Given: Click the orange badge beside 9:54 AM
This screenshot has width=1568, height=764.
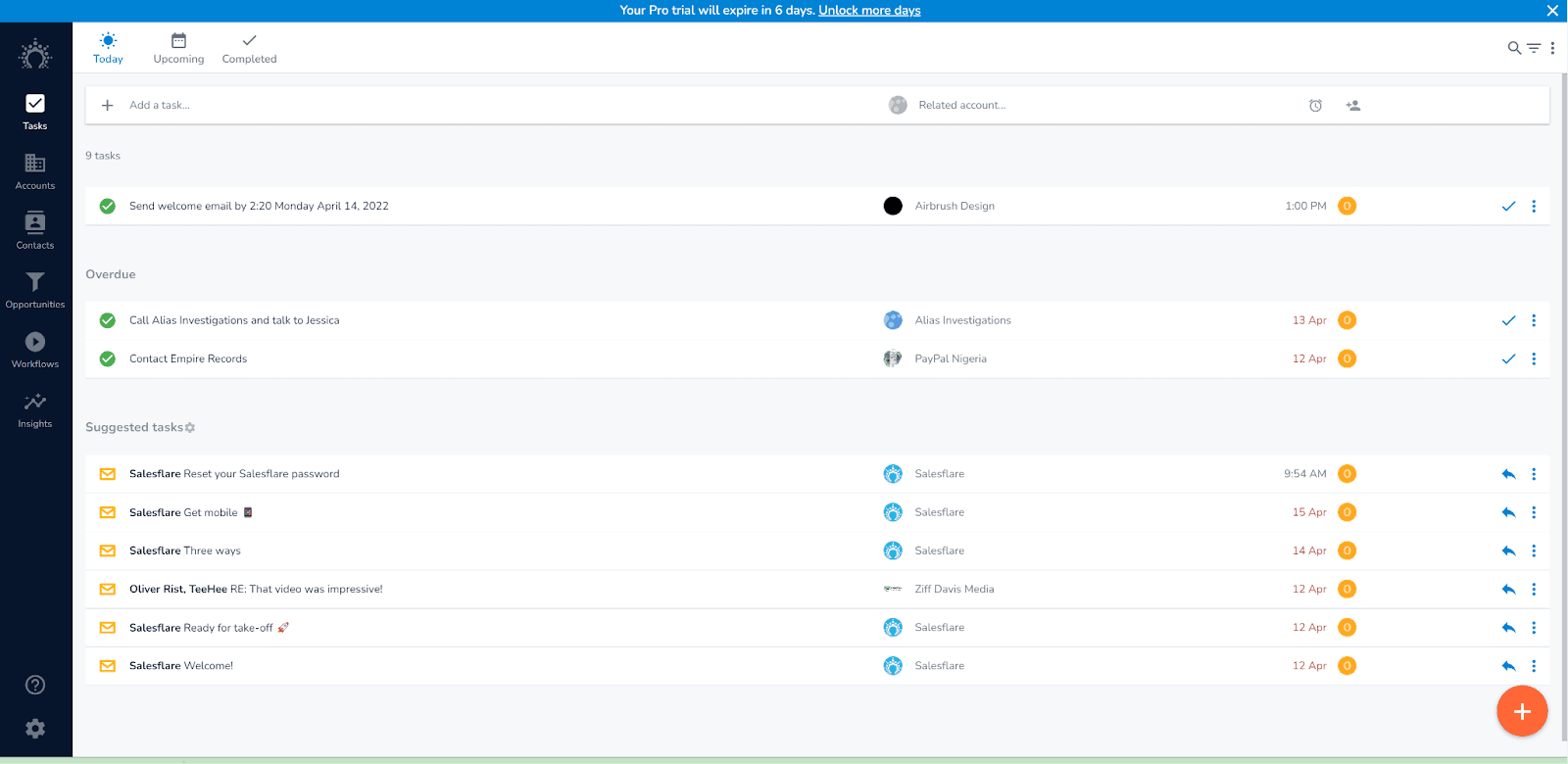Looking at the screenshot, I should 1347,474.
